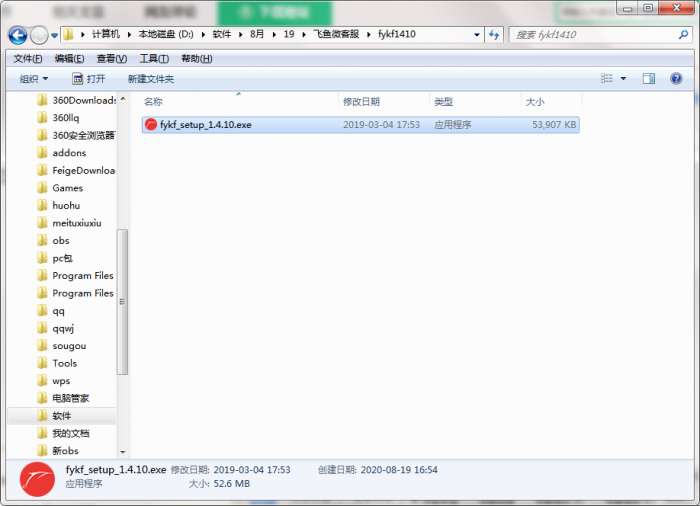Screen dimensions: 700x506
Task: Click the navigation pane scrollbar thumb
Action: pyautogui.click(x=122, y=302)
